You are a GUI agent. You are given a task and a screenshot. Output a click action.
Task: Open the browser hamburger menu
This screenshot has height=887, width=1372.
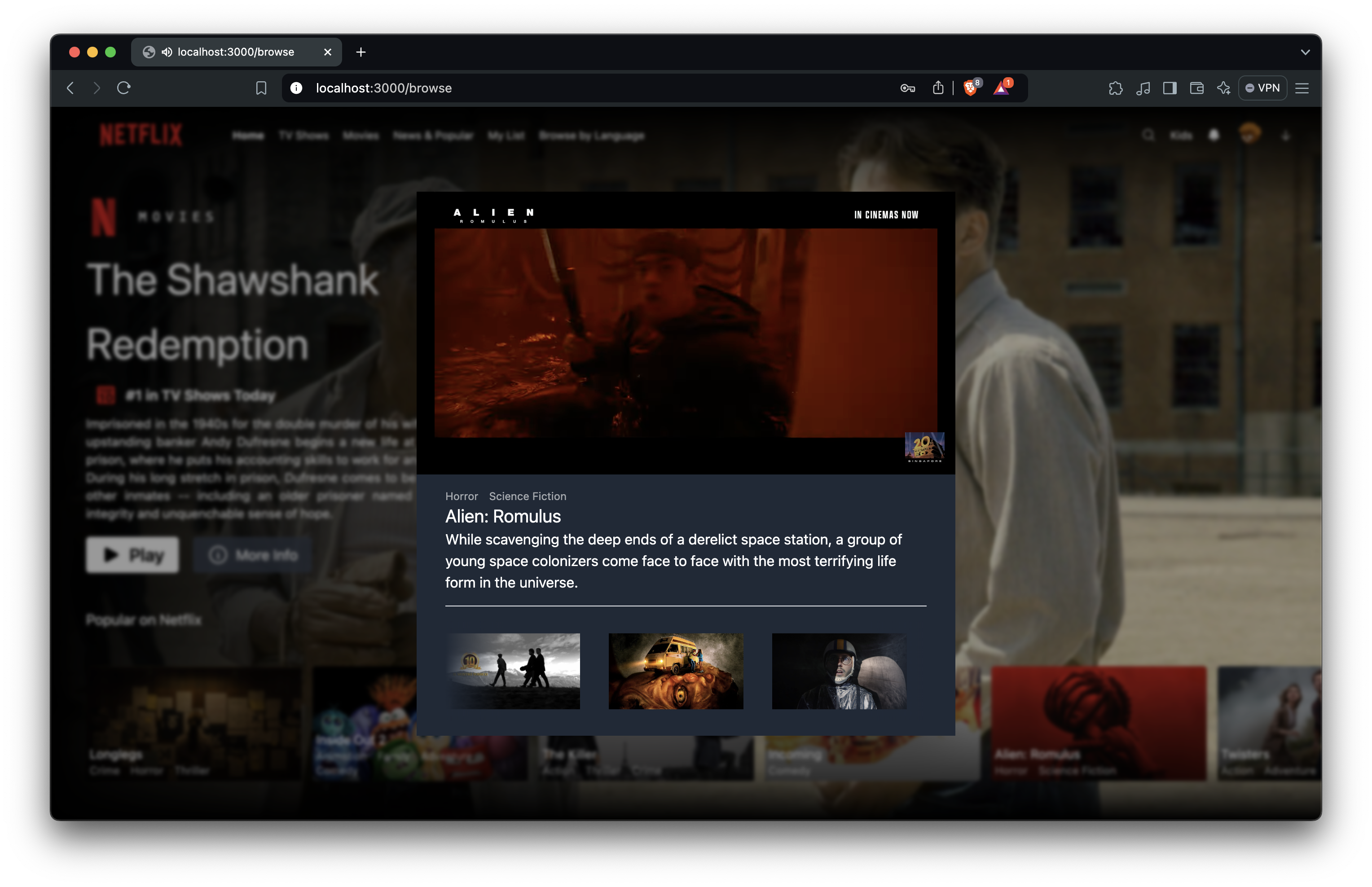[x=1302, y=88]
